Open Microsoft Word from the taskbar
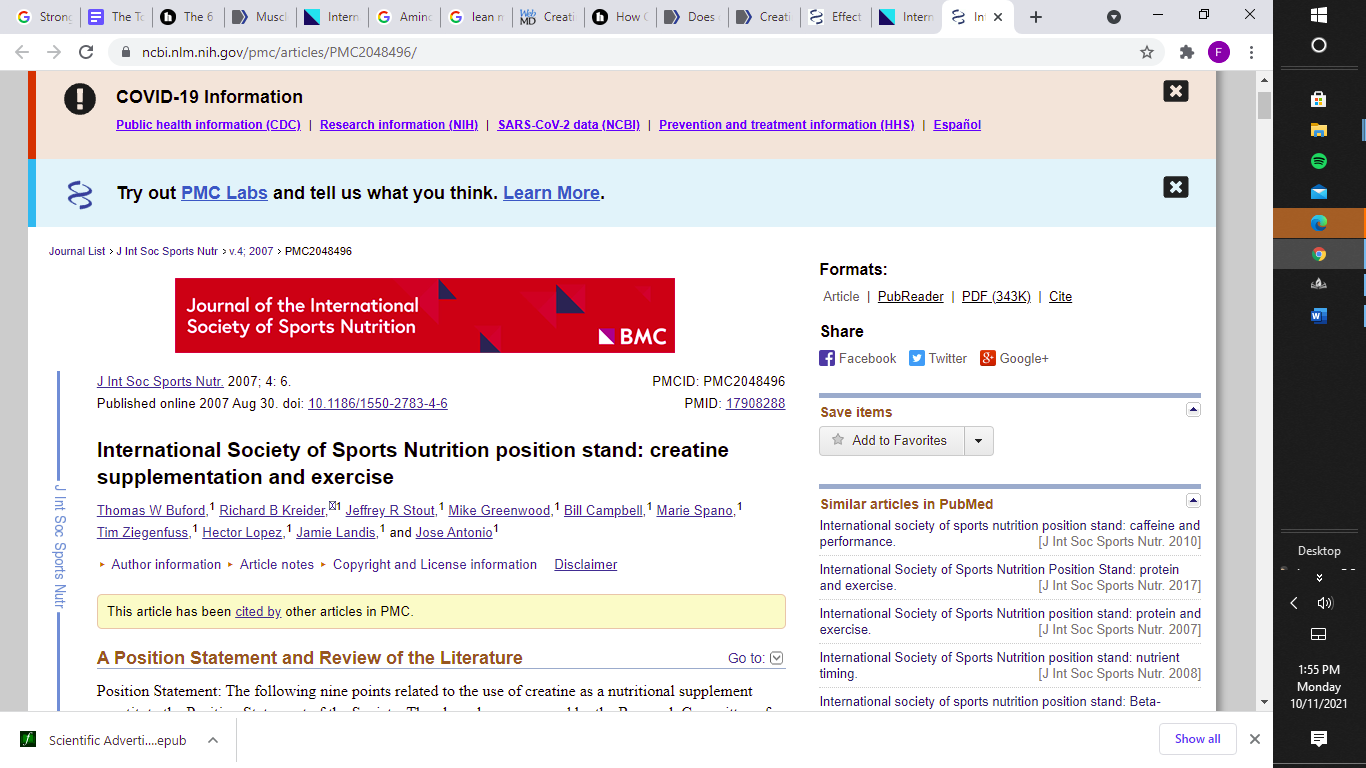The width and height of the screenshot is (1366, 768). 1318,316
